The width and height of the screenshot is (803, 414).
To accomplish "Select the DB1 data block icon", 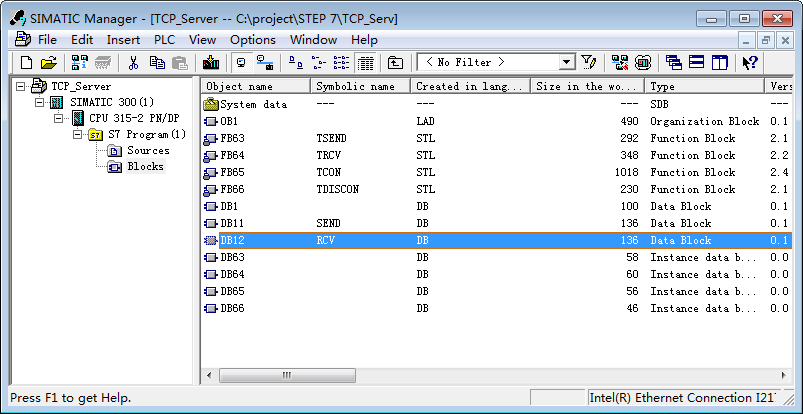I will (x=211, y=206).
